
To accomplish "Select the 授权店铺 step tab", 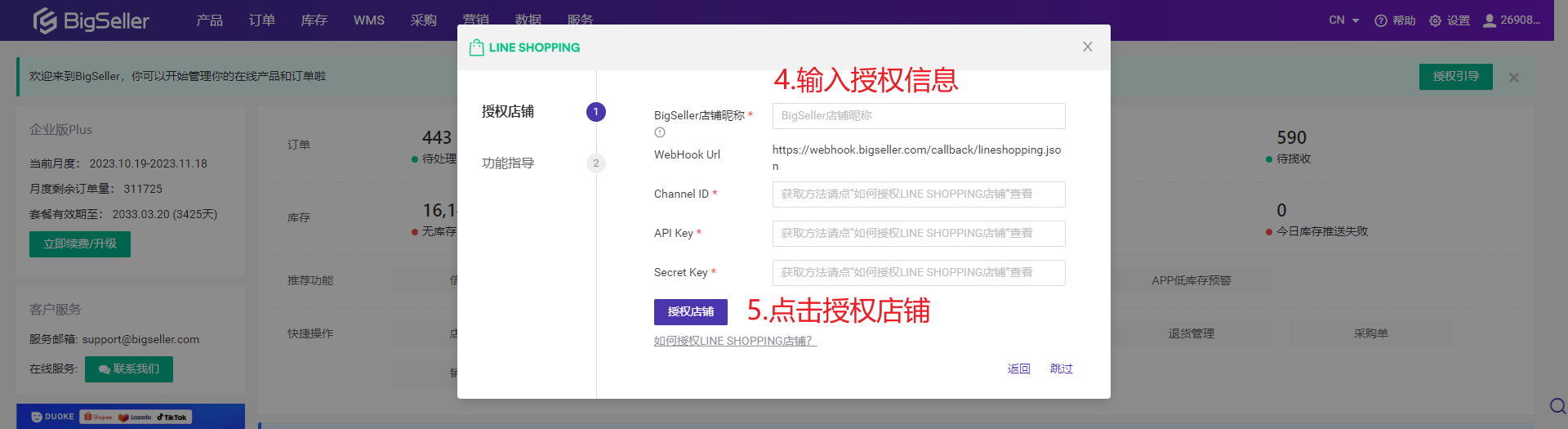I will click(508, 112).
